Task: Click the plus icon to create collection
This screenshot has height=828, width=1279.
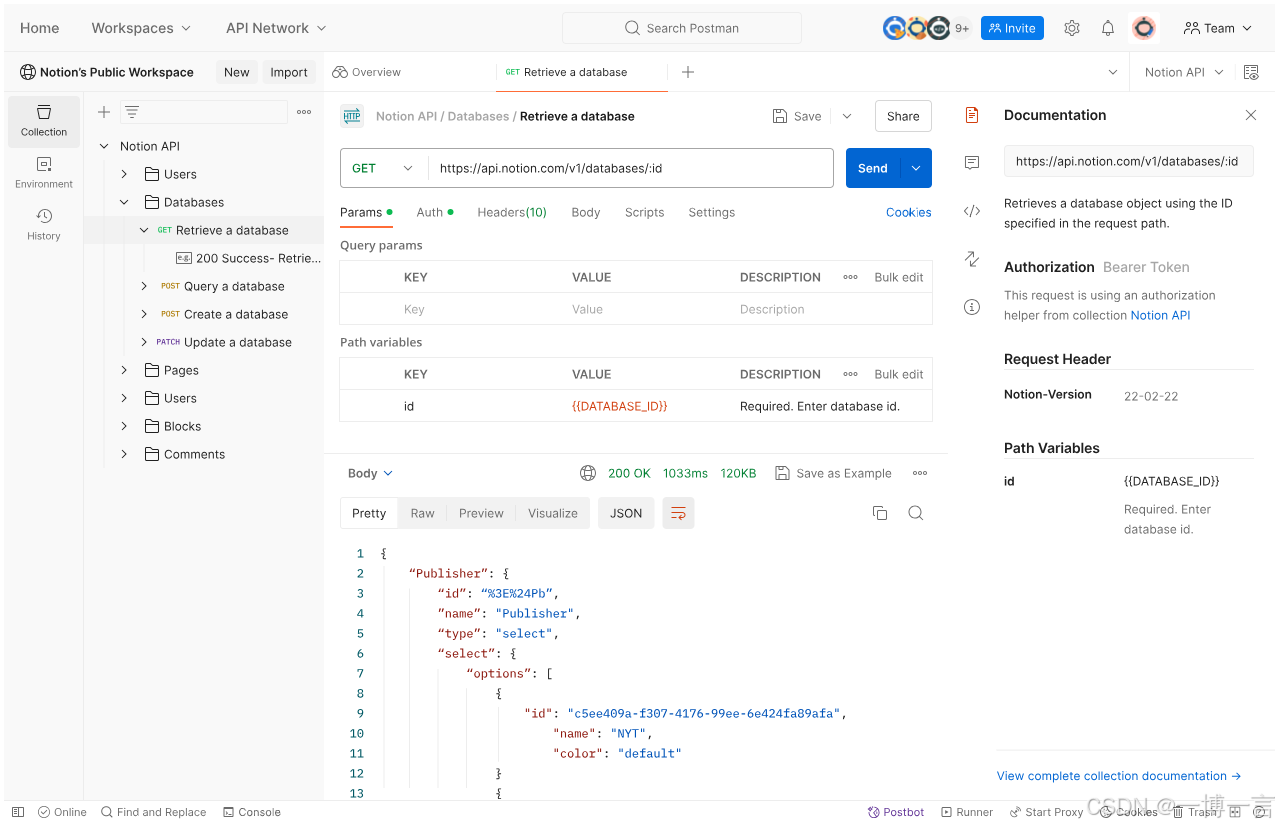Action: [103, 112]
